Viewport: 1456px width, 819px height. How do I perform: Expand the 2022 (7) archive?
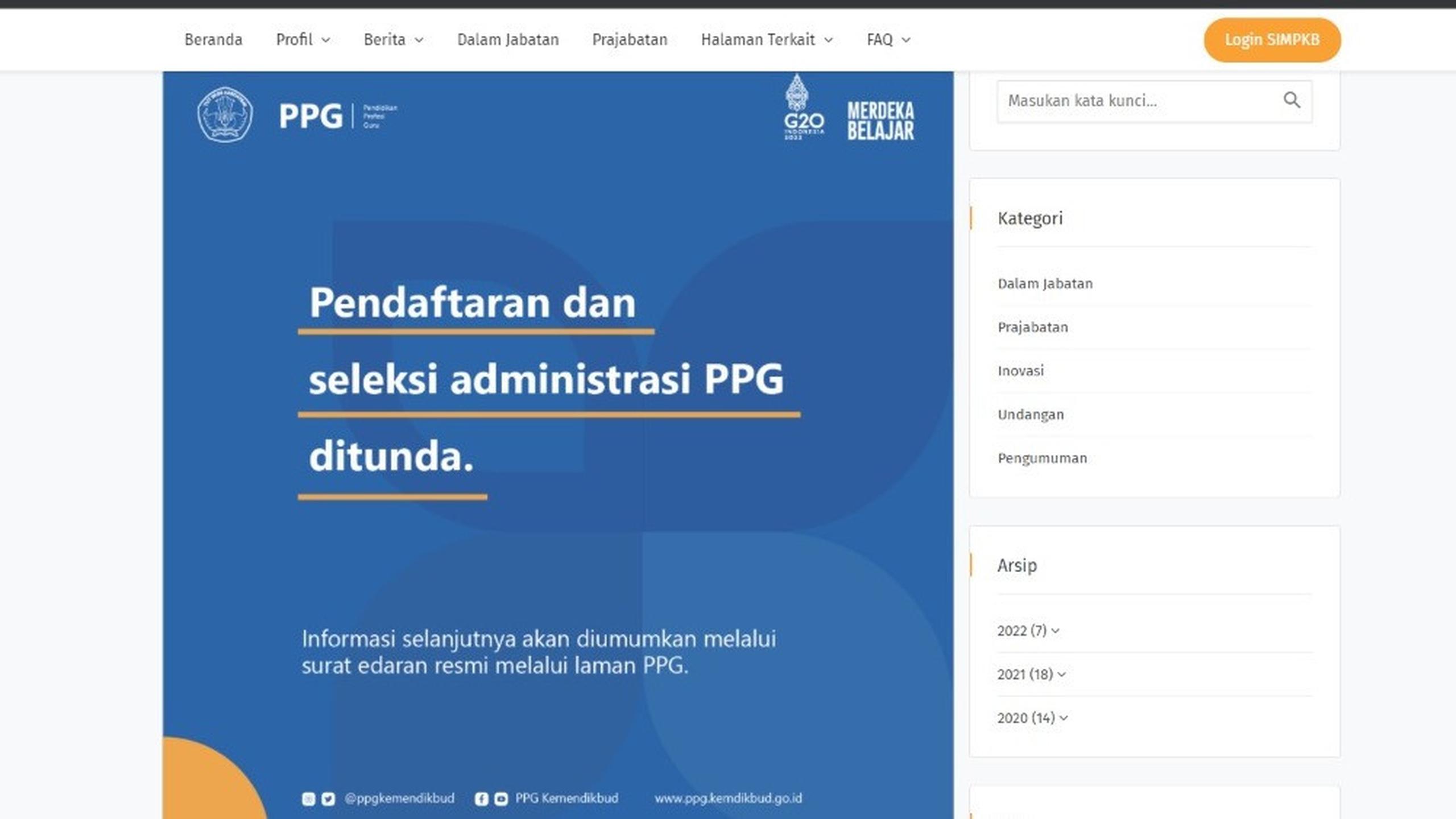click(1028, 631)
